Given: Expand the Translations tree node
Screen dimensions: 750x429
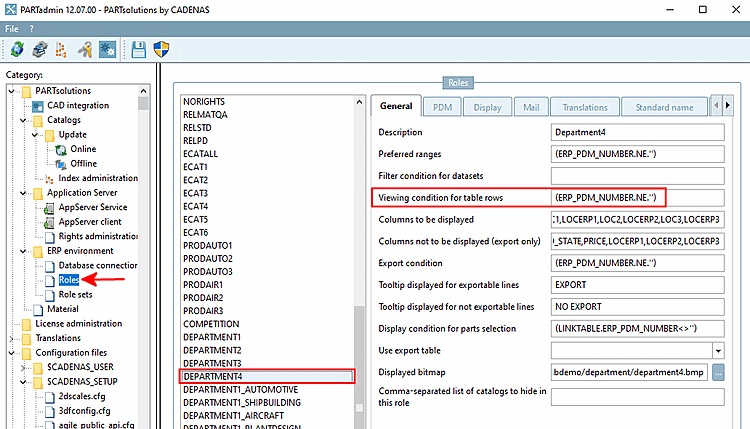Looking at the screenshot, I should click(11, 338).
